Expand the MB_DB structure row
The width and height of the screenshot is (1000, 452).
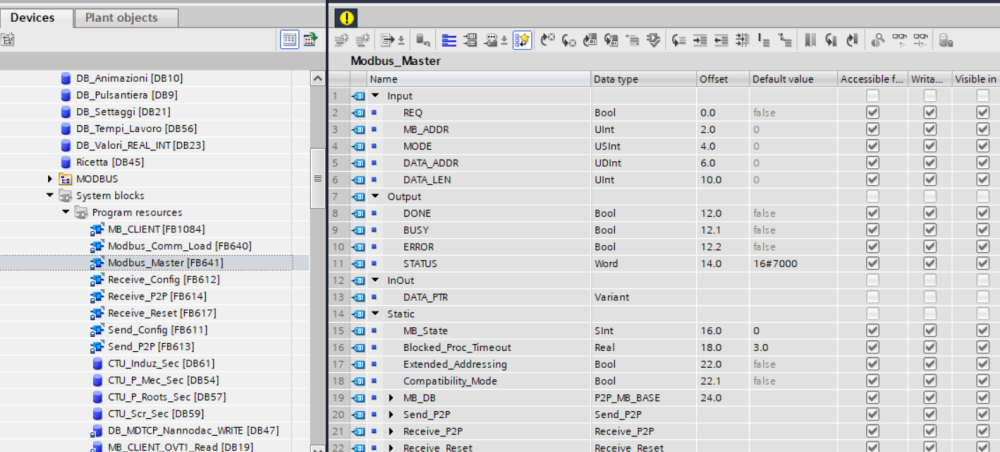(x=392, y=398)
